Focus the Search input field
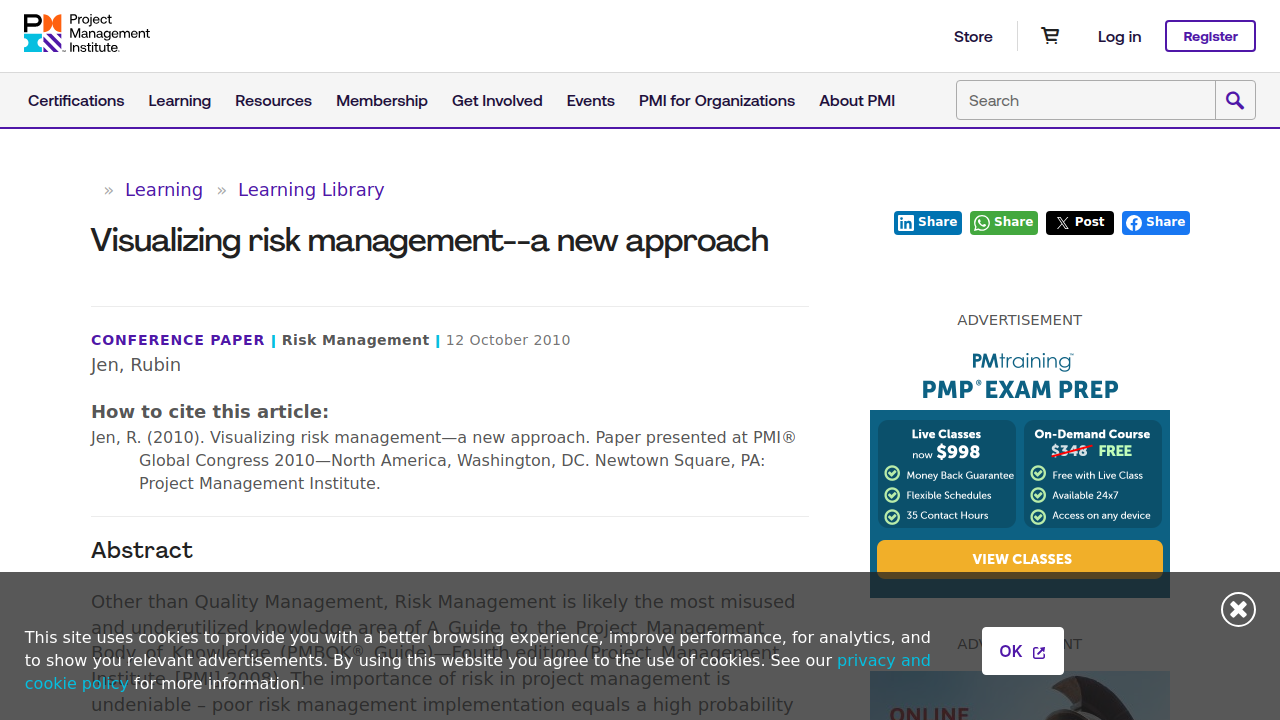 [x=1086, y=100]
